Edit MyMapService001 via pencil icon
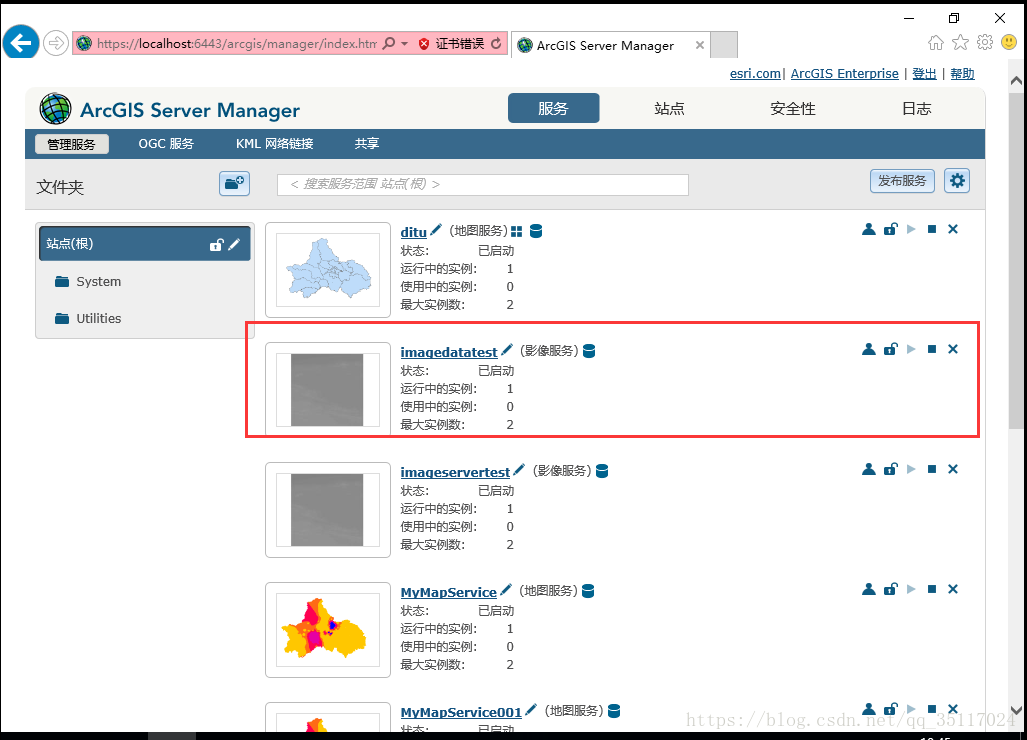 pos(531,709)
